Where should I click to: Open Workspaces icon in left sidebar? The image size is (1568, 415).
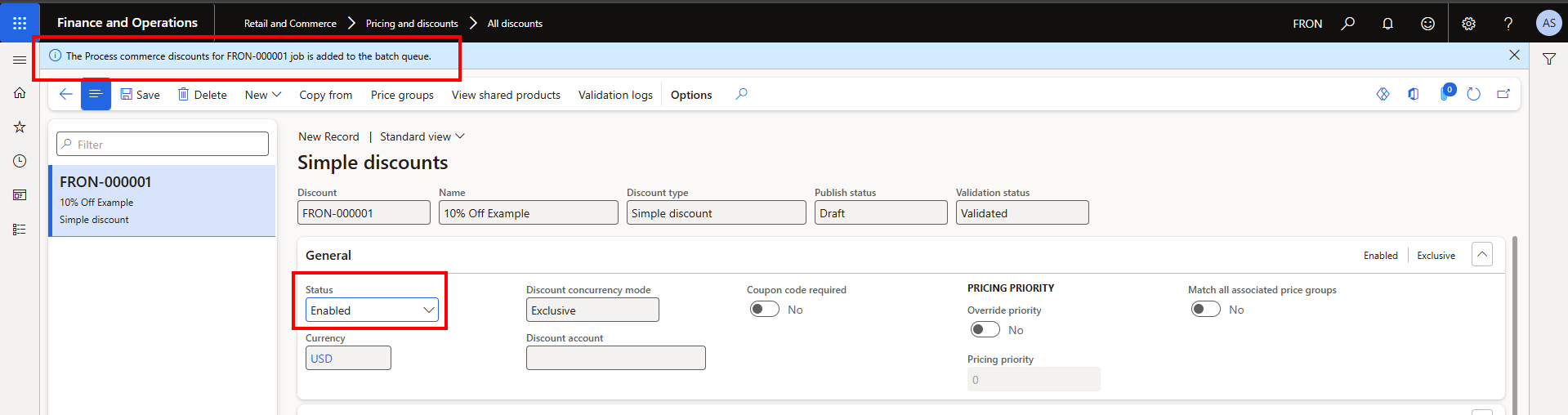click(20, 195)
